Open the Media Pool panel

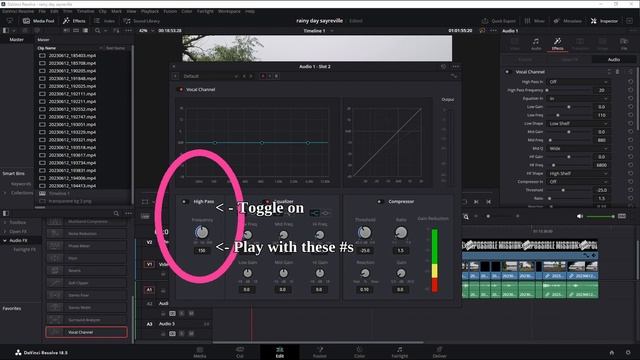coord(38,21)
